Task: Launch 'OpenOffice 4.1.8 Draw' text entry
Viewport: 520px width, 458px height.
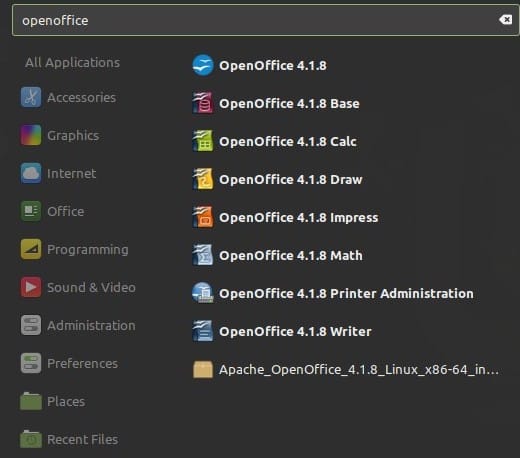Action: [291, 179]
